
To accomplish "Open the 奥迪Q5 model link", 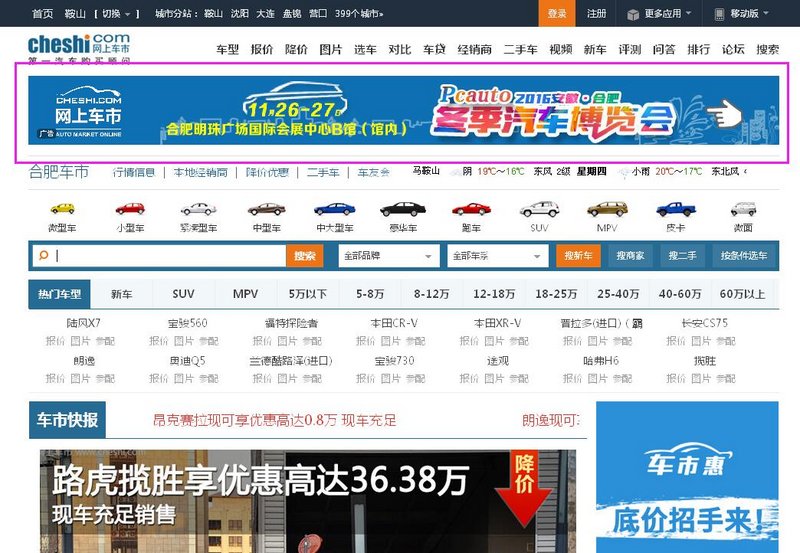I will pyautogui.click(x=187, y=361).
